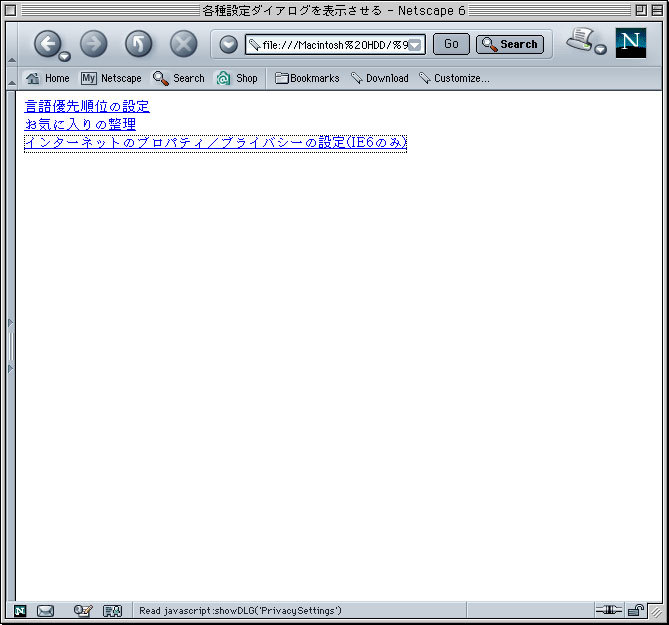The image size is (669, 625).
Task: Open Composer from the status bar icon
Action: pyautogui.click(x=83, y=611)
